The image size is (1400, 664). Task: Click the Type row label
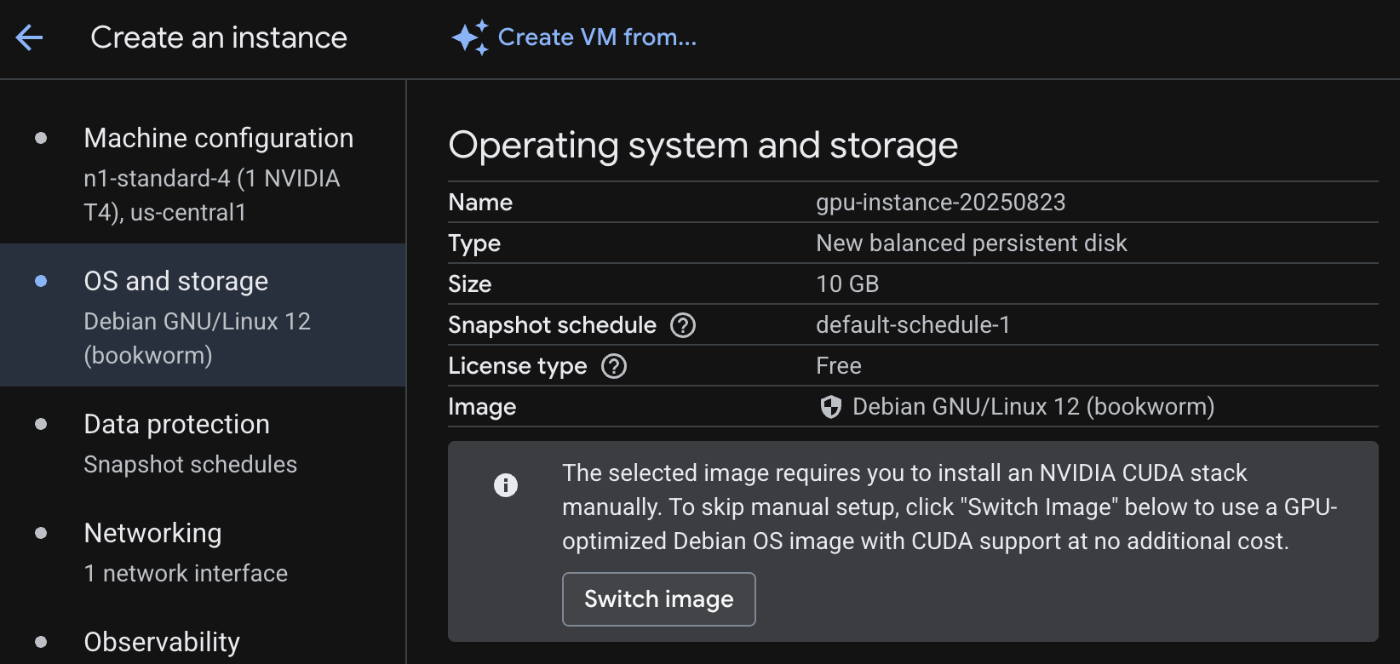coord(474,243)
